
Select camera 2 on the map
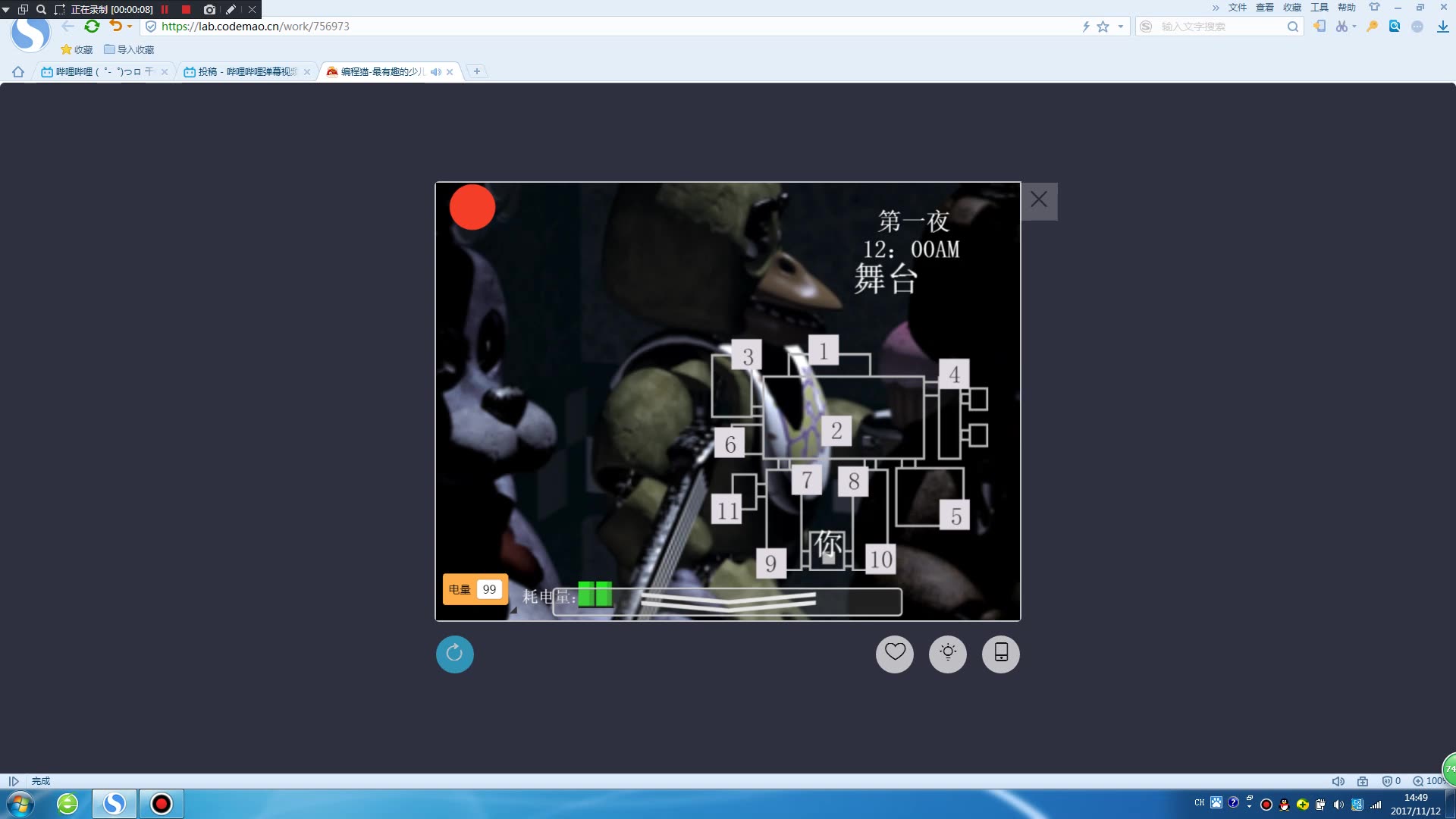coord(836,431)
